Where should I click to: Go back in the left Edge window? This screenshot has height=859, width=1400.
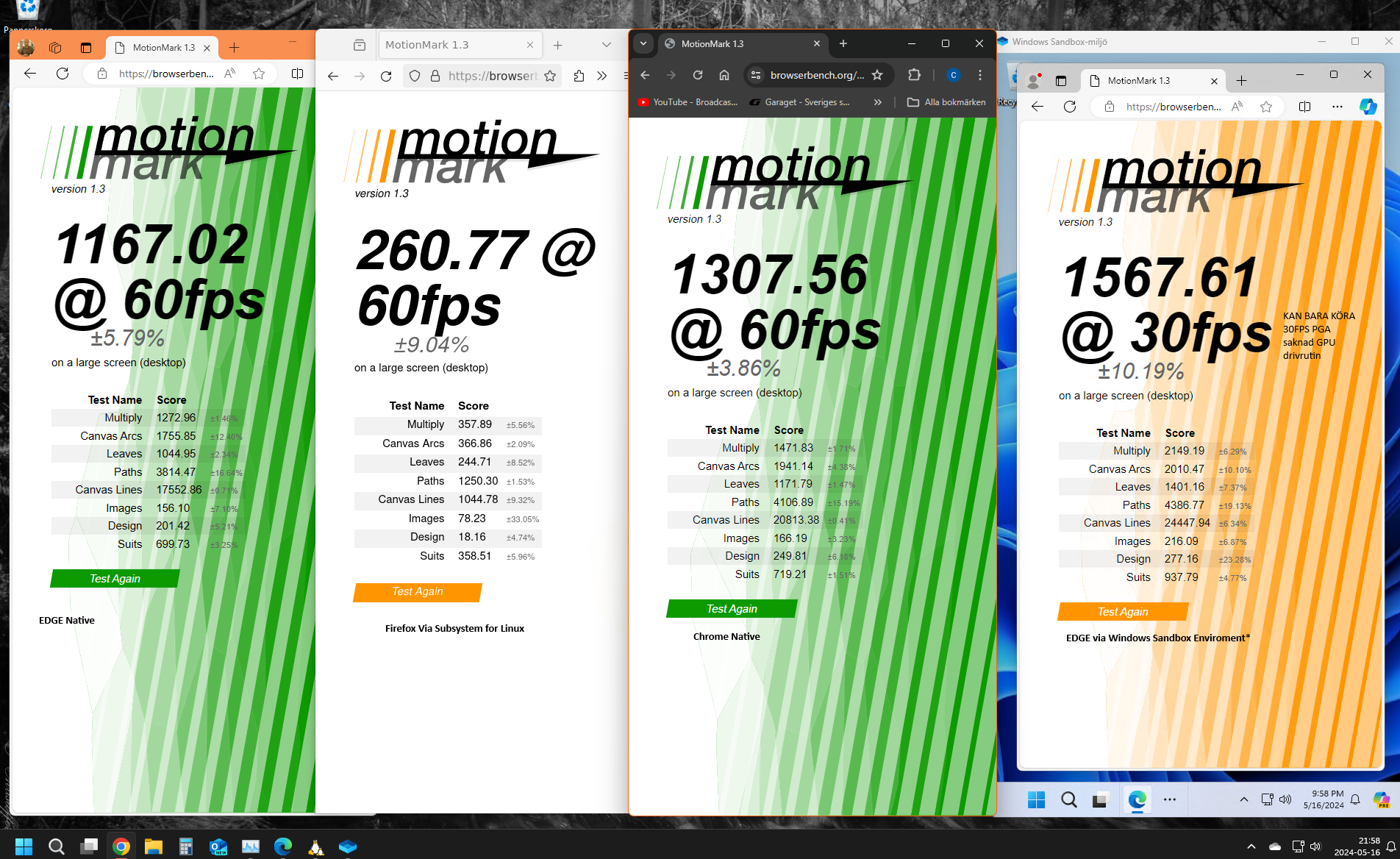(x=30, y=74)
